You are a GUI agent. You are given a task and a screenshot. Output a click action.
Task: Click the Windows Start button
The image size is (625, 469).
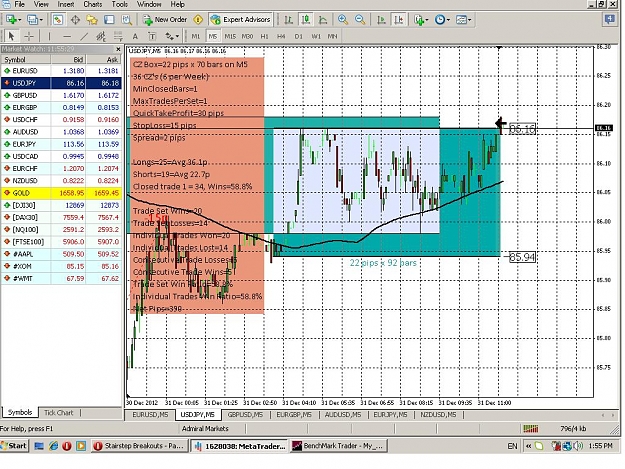pos(14,446)
